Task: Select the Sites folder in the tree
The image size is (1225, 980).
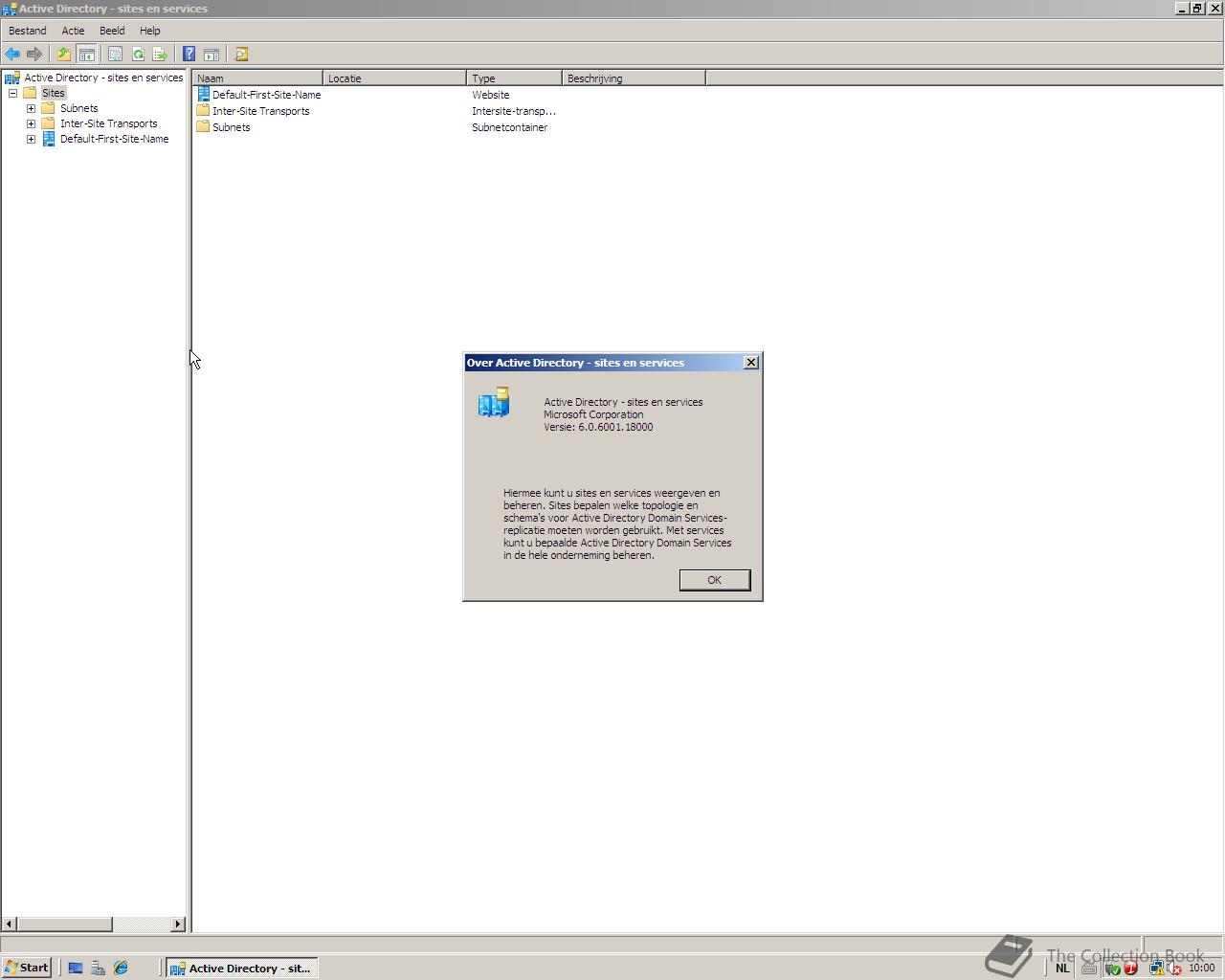Action: pyautogui.click(x=53, y=93)
